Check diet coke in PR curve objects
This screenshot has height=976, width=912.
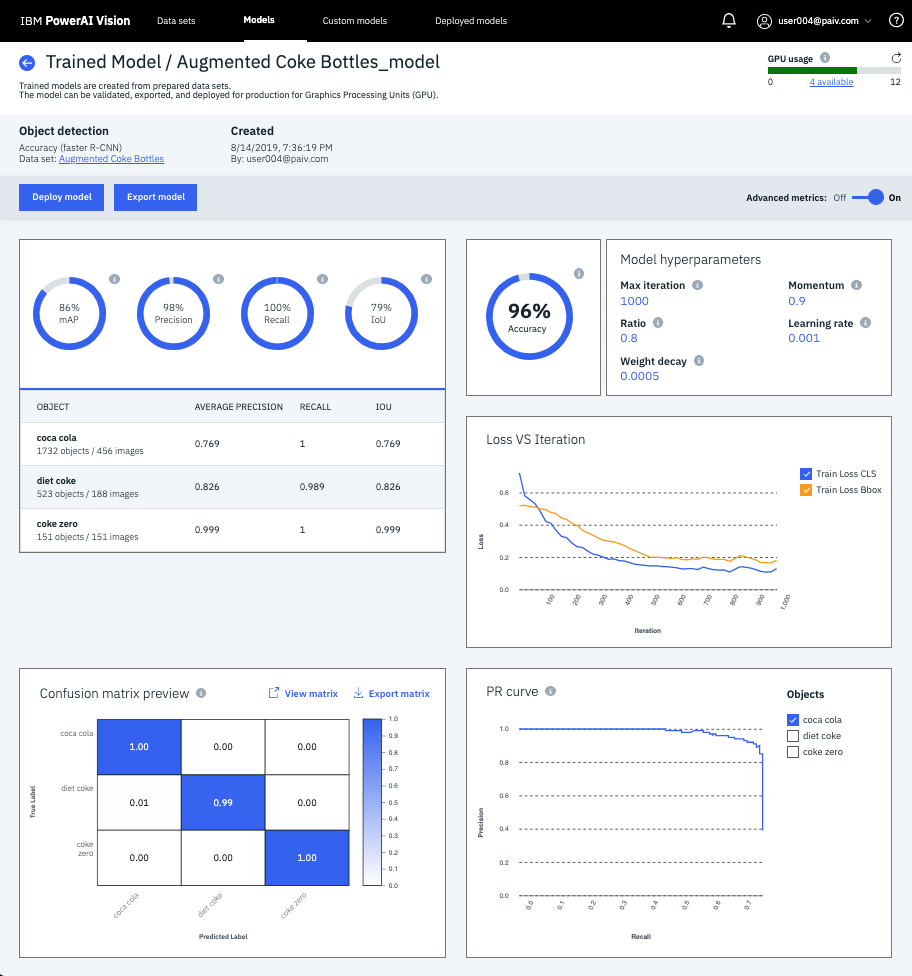click(x=793, y=736)
